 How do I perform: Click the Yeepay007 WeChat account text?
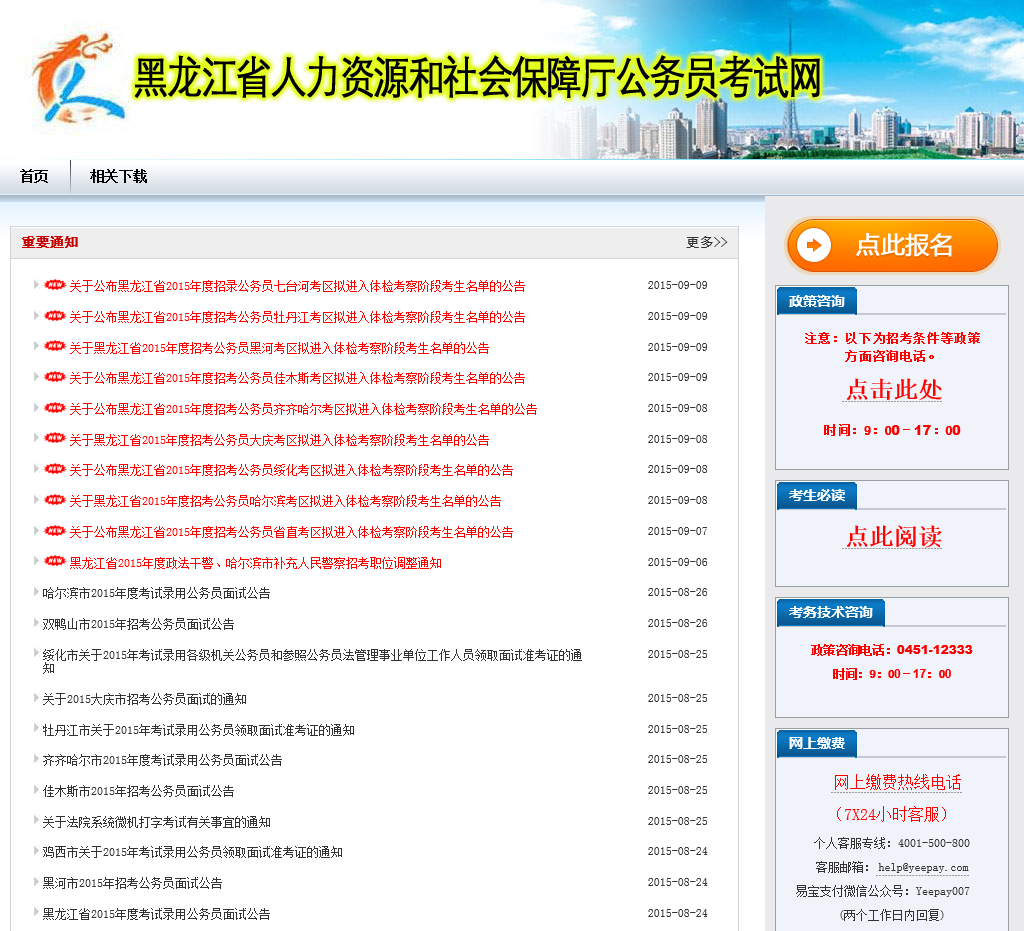click(942, 891)
